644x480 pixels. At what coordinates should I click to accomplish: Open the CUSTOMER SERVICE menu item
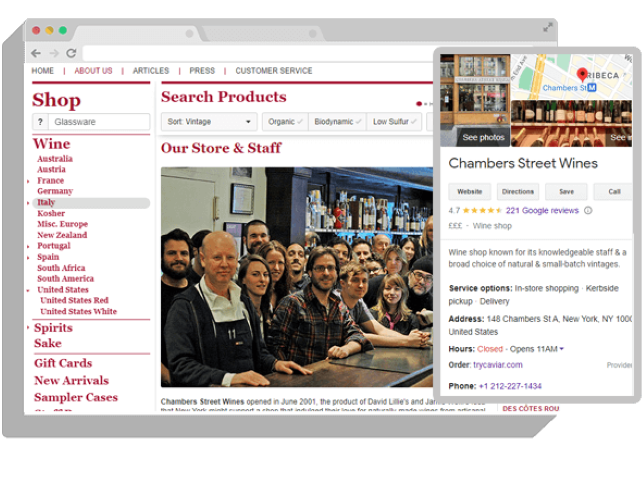[x=274, y=71]
